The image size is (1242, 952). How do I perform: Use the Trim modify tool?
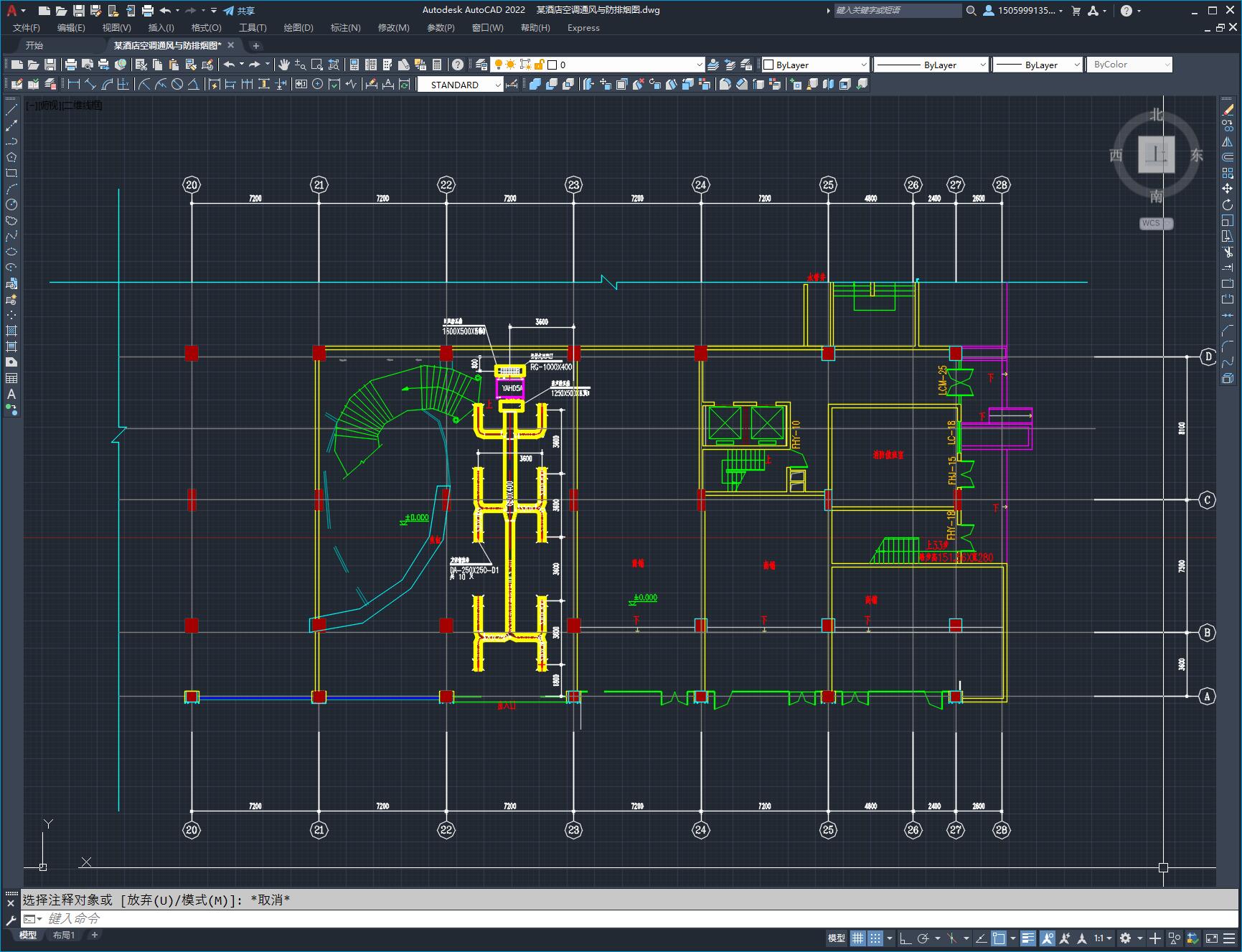pos(1228,252)
